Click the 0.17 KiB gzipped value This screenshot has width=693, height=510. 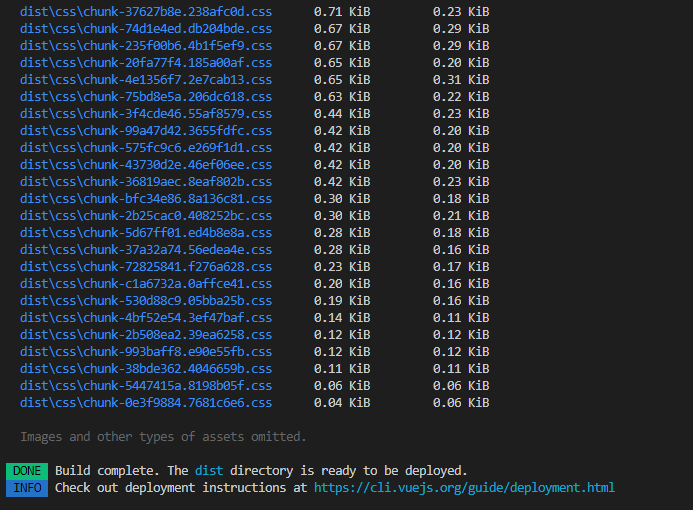[461, 267]
